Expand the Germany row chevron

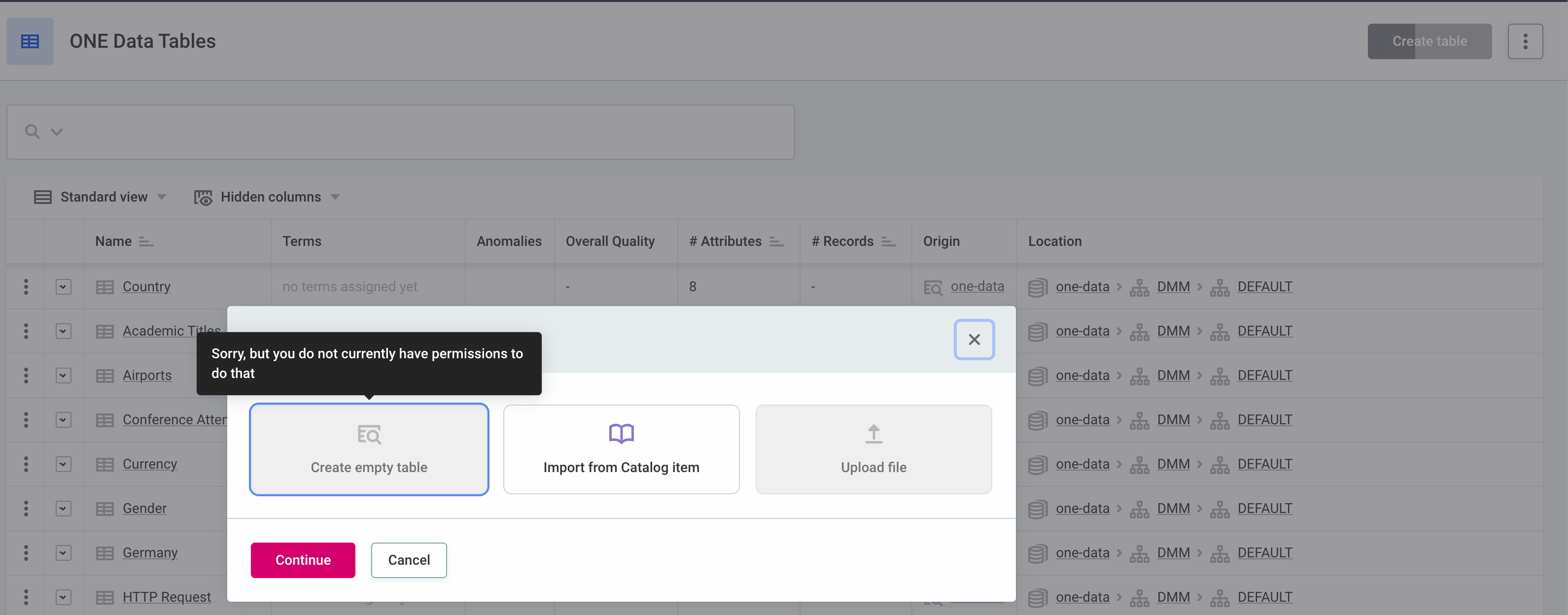click(63, 553)
